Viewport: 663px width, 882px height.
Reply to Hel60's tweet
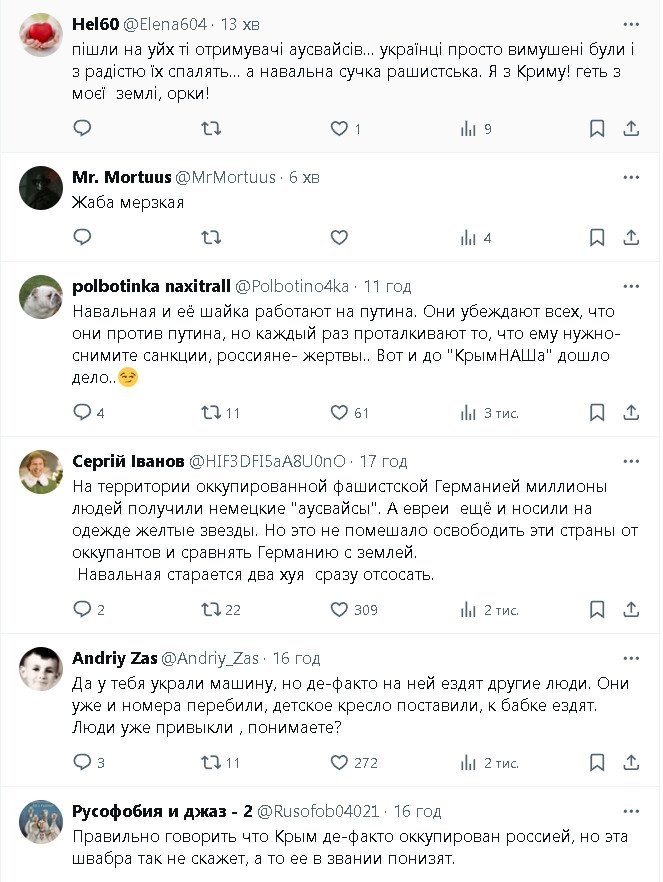83,128
